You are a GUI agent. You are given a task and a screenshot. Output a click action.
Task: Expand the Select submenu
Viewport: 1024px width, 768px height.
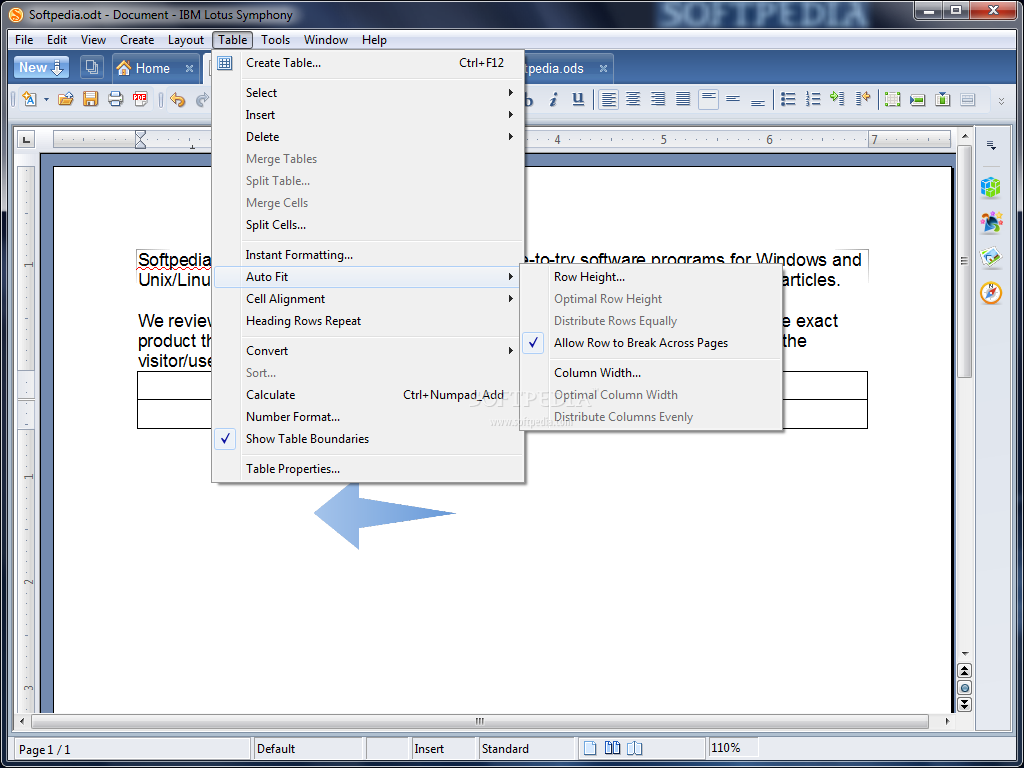point(368,93)
